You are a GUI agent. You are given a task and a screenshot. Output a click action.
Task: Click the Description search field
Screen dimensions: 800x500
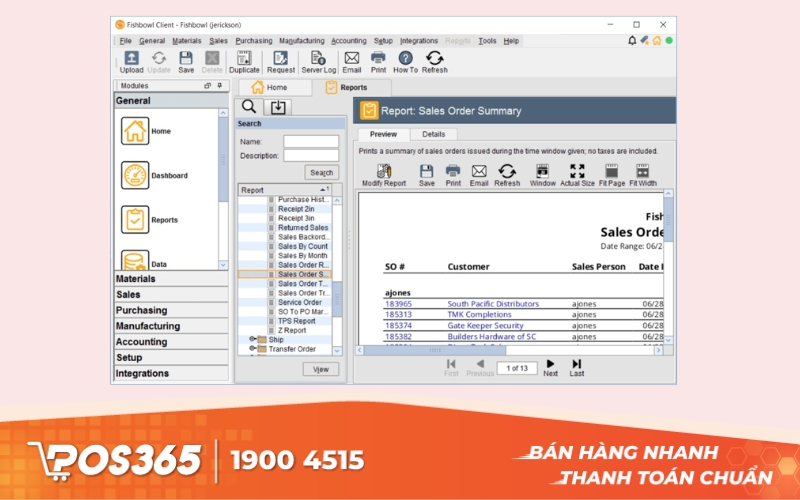(x=311, y=156)
